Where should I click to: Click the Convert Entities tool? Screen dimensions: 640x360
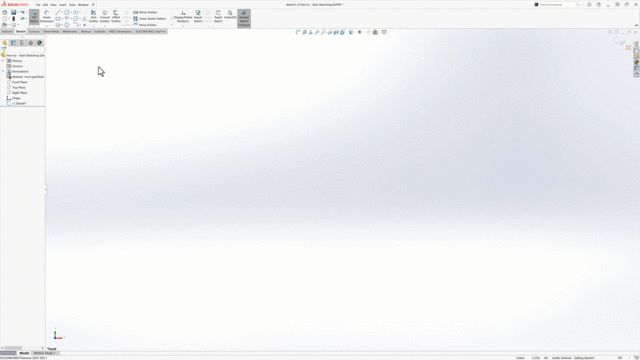tap(104, 16)
